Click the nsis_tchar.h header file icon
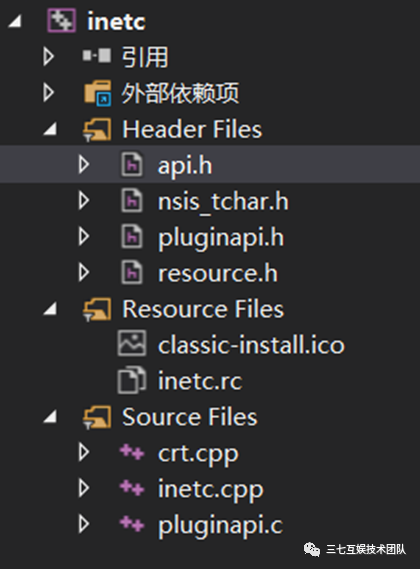The height and width of the screenshot is (569, 420). [132, 200]
